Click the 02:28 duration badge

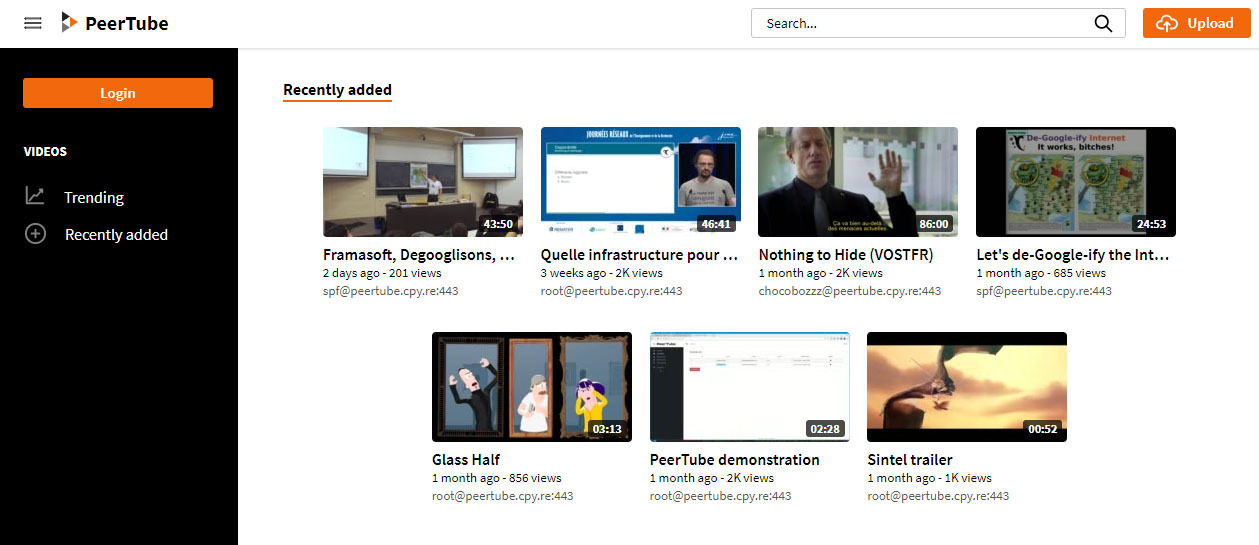[825, 429]
